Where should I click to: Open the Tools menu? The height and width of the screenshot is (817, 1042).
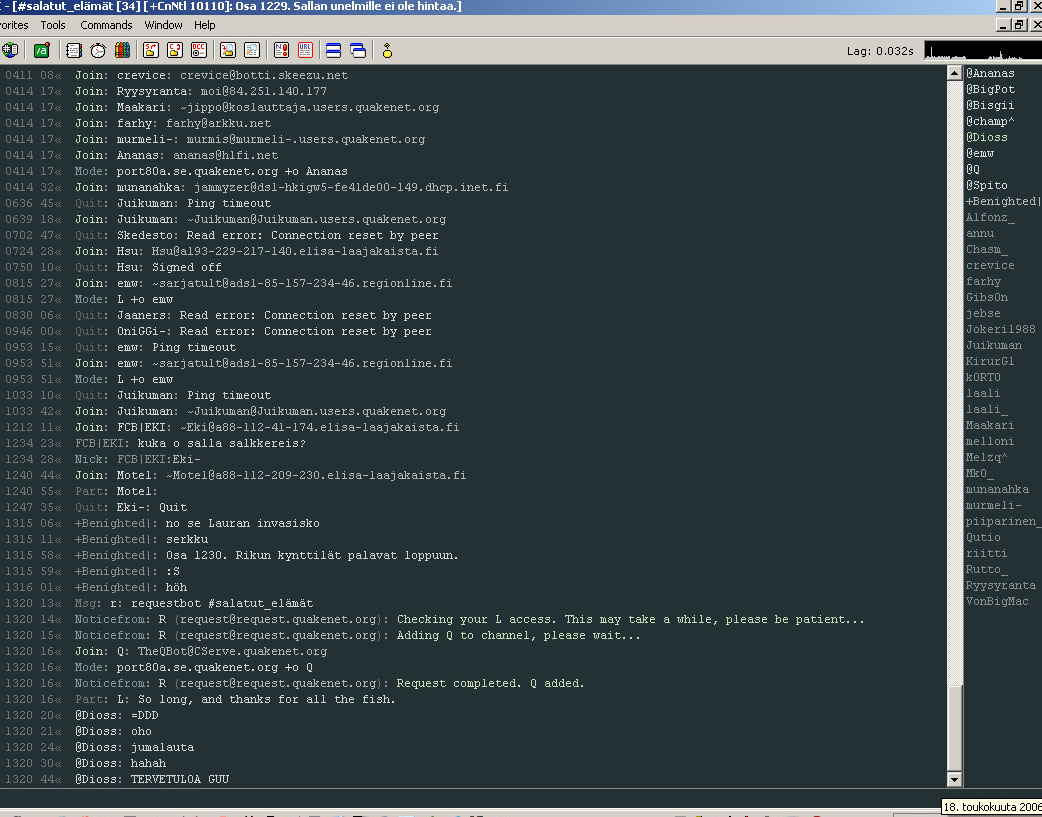tap(52, 25)
